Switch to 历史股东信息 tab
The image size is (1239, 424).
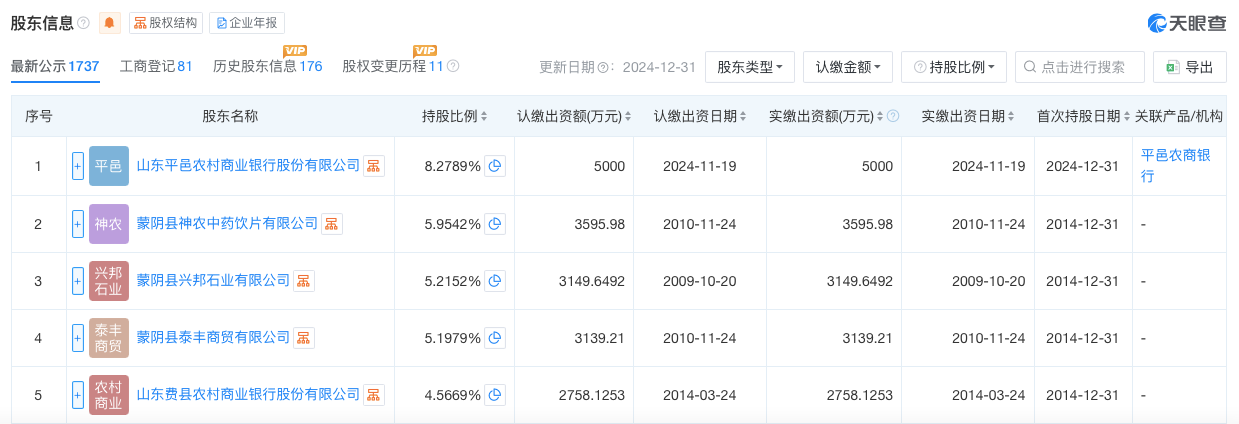pyautogui.click(x=267, y=66)
